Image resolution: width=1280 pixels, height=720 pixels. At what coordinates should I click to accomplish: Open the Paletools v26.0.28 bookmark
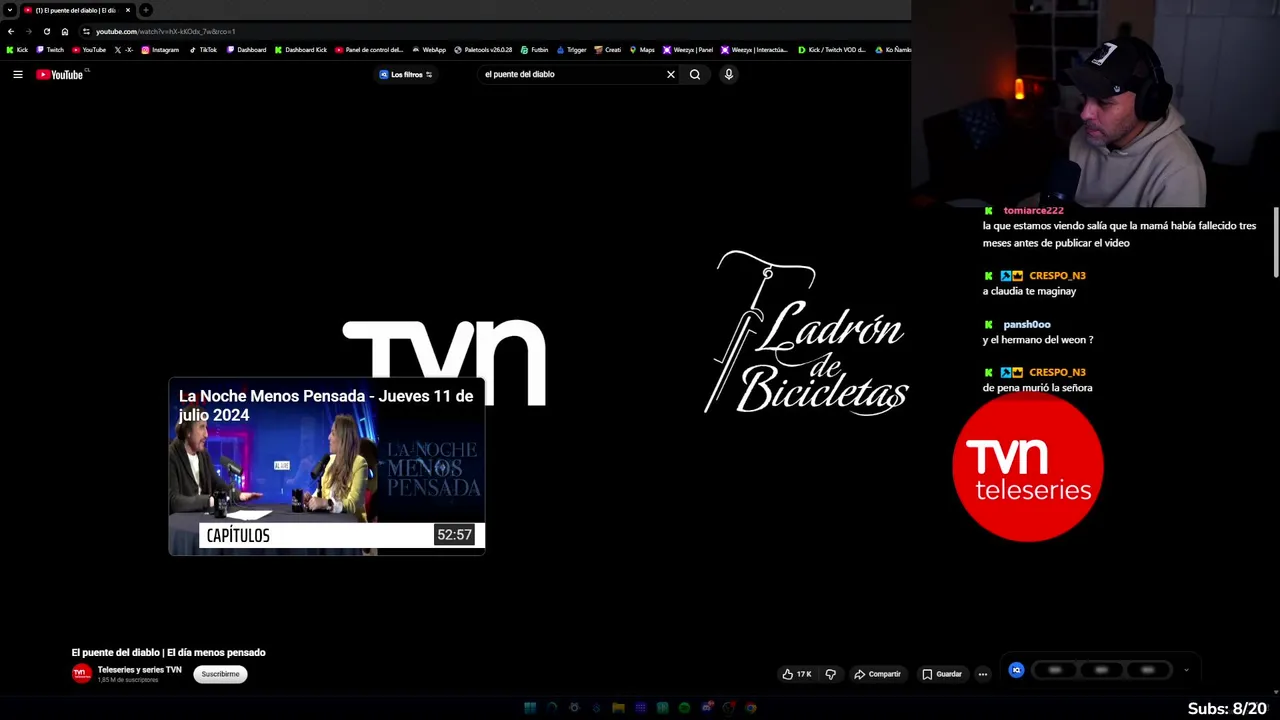pos(483,49)
